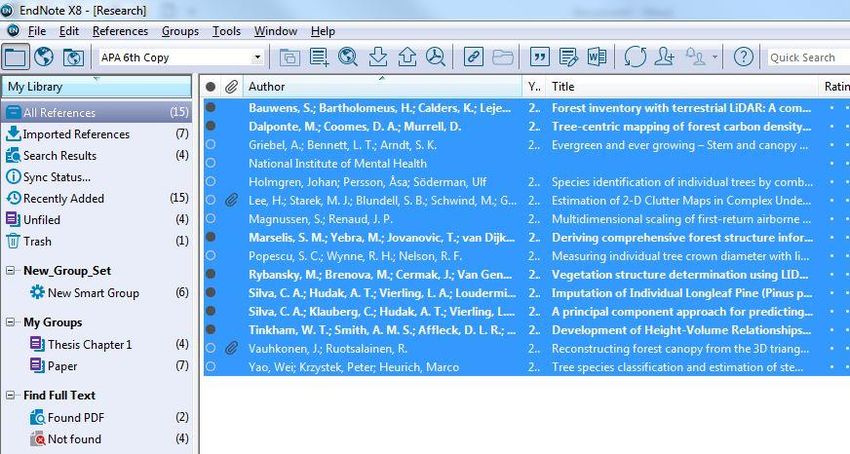850x454 pixels.
Task: Click the Activity Feed bell-person icon
Action: click(x=696, y=56)
